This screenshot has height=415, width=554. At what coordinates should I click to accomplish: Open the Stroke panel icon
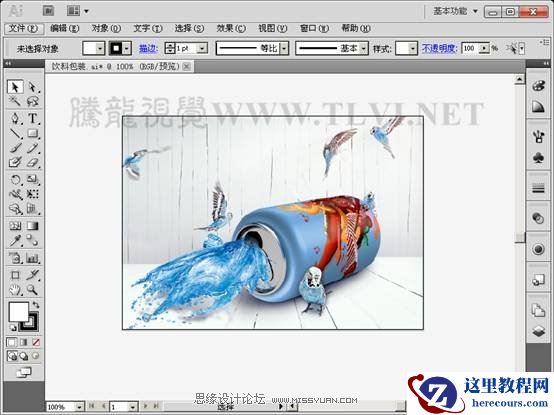pyautogui.click(x=538, y=188)
